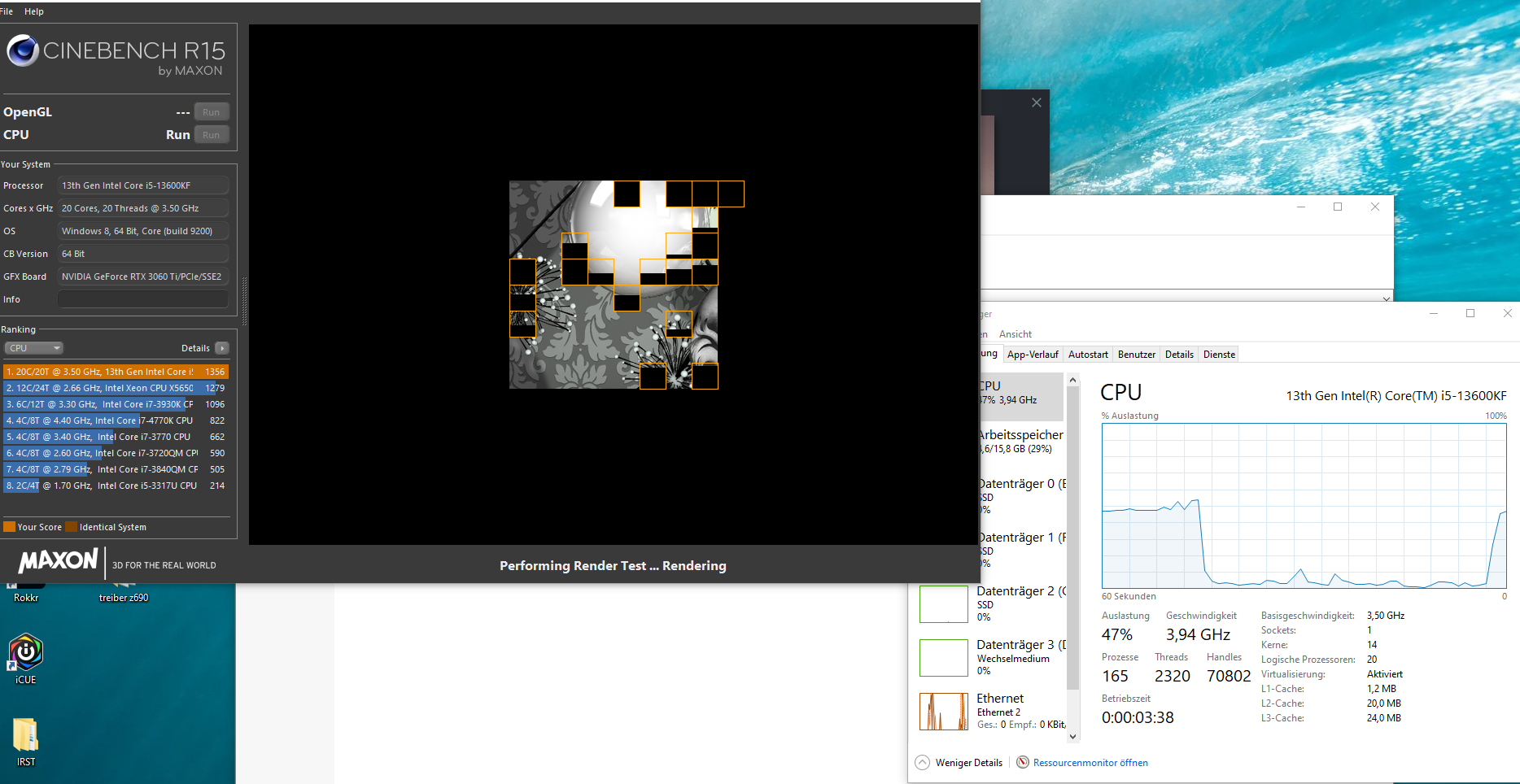
Task: Select the Core i7-4770K ranking row
Action: 116,420
